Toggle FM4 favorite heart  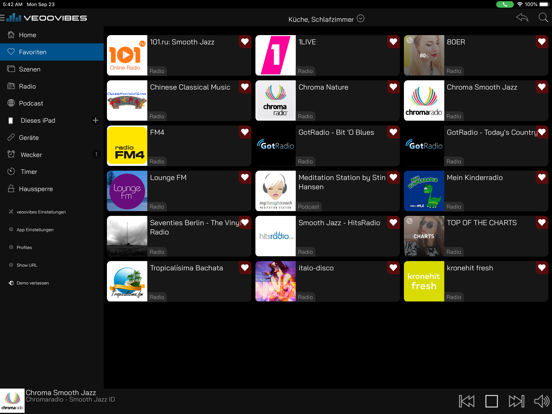pyautogui.click(x=245, y=132)
